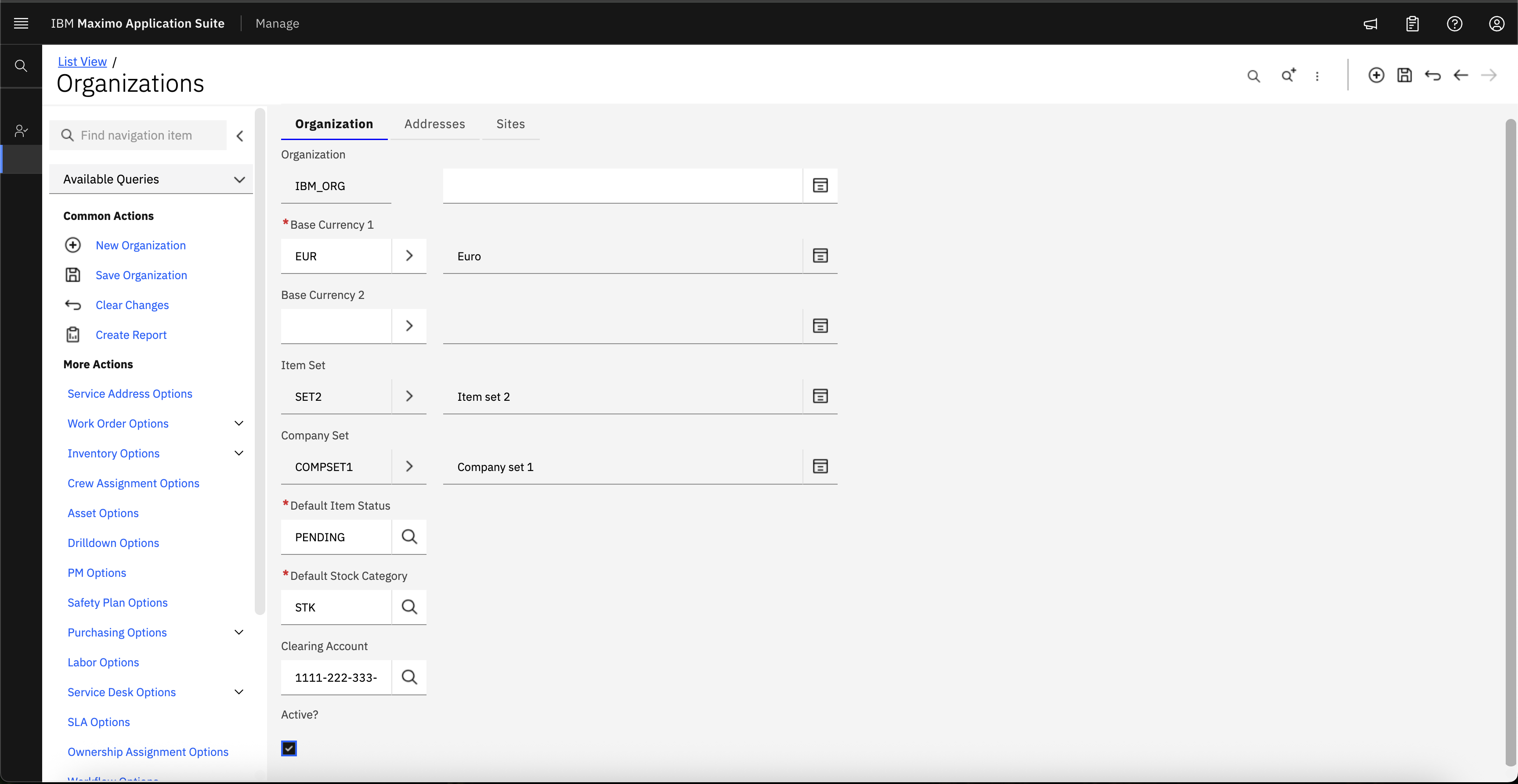The image size is (1518, 784).
Task: Open the announcements megaphone icon
Action: tap(1371, 24)
